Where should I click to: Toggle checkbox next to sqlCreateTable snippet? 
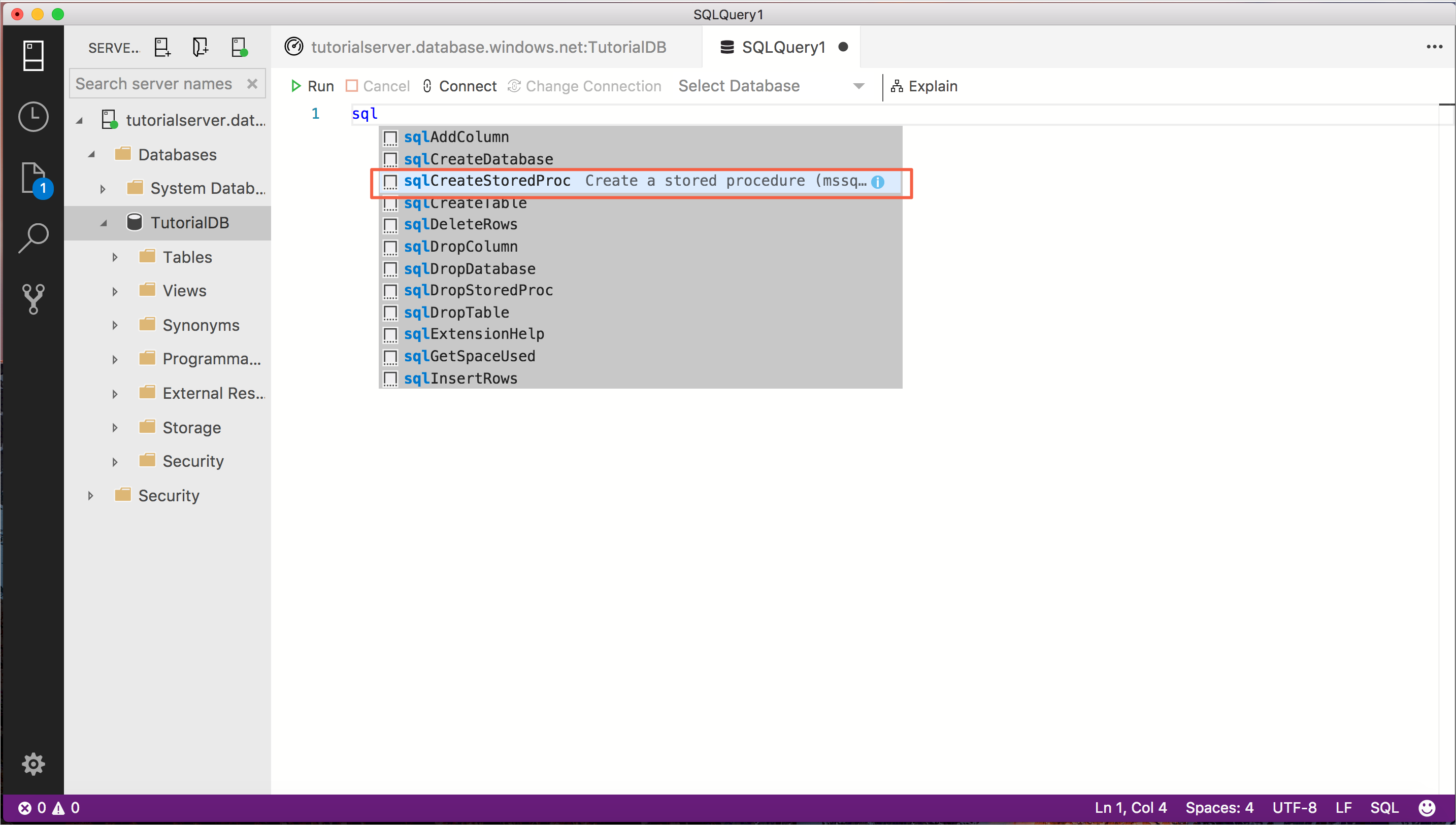click(390, 203)
